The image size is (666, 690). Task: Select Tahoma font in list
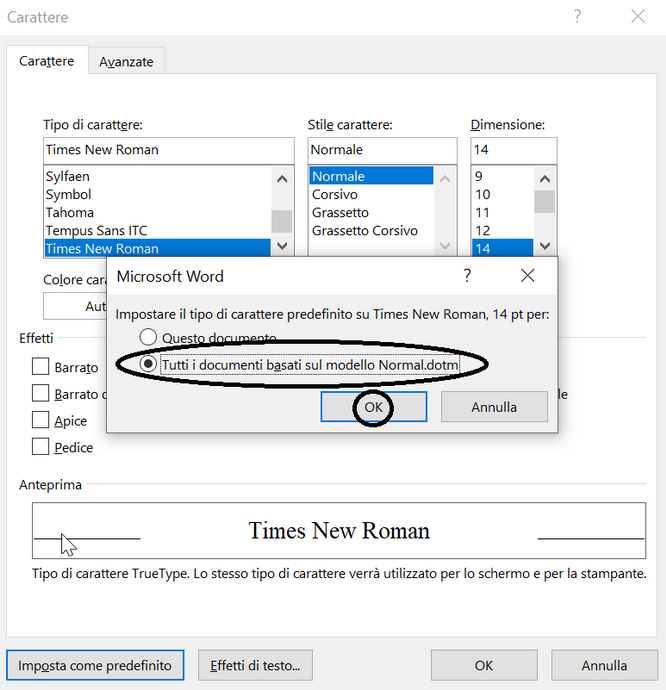[158, 212]
